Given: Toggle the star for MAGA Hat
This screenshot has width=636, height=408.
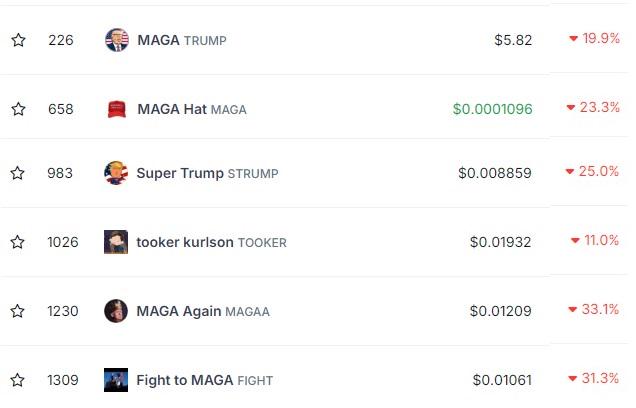Looking at the screenshot, I should (18, 109).
